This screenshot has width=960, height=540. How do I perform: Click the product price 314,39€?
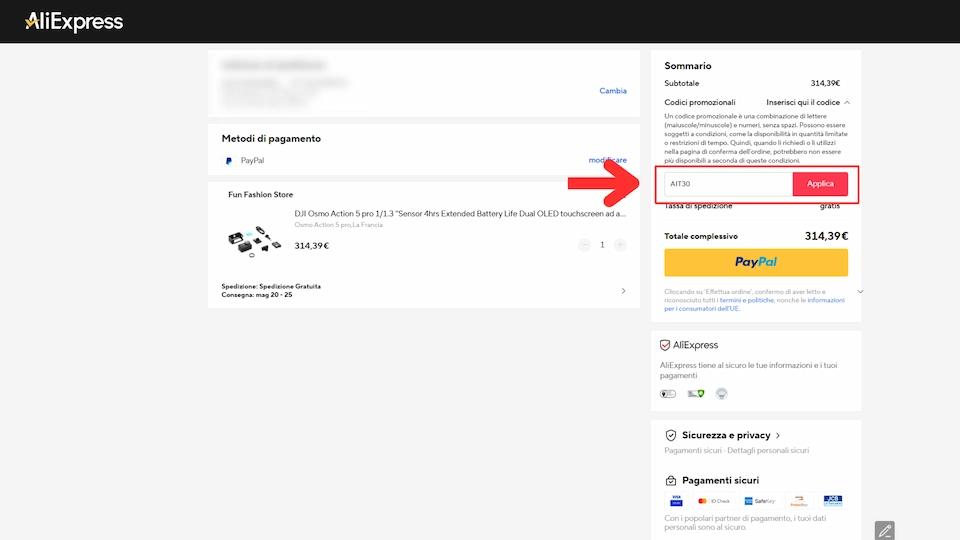click(312, 246)
